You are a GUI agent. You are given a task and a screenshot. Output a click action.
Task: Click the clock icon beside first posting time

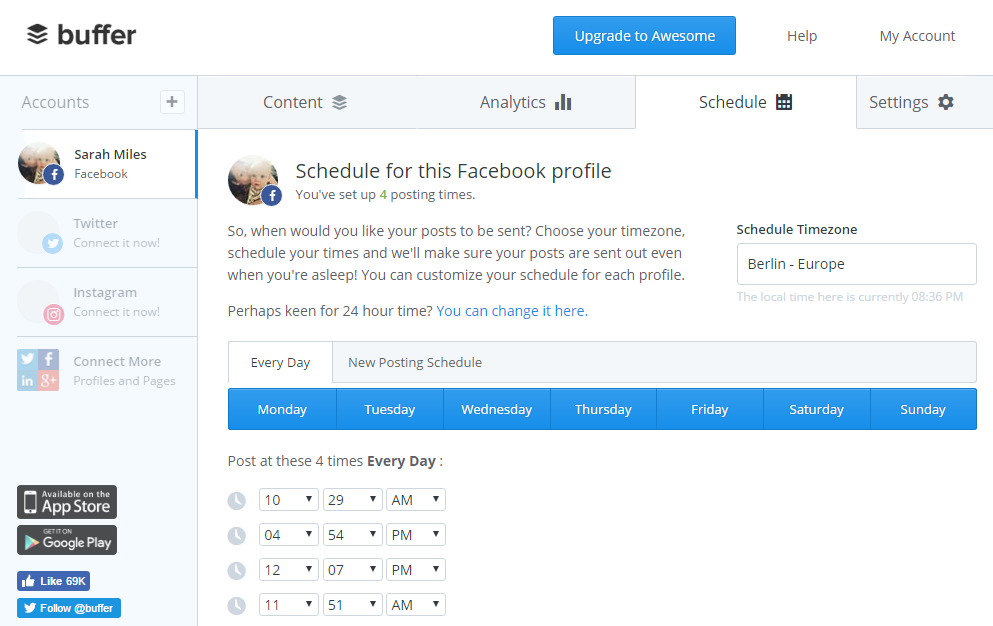pos(237,500)
